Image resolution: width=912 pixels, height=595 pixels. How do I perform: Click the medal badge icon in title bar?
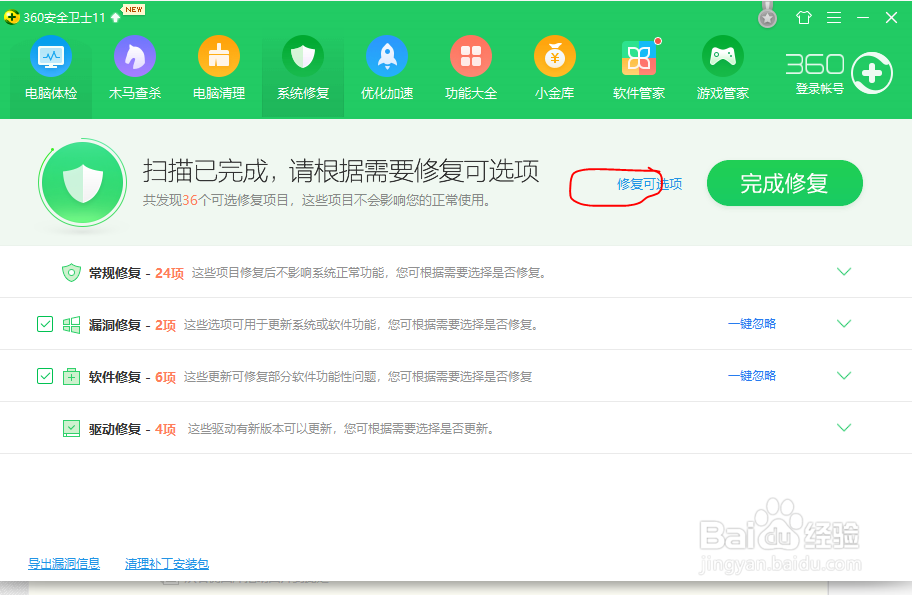[768, 15]
